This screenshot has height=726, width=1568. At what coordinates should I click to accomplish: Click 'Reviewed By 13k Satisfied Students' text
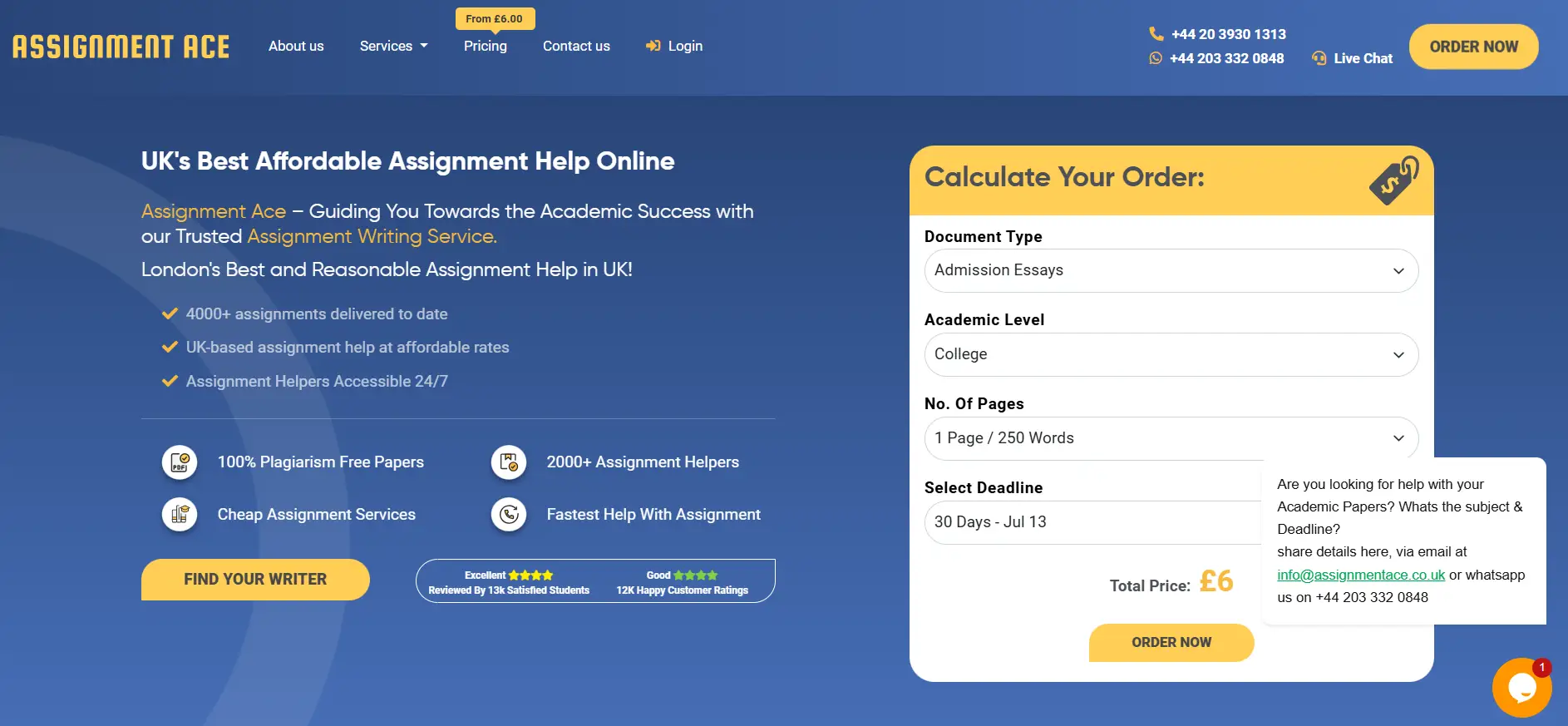click(x=509, y=590)
